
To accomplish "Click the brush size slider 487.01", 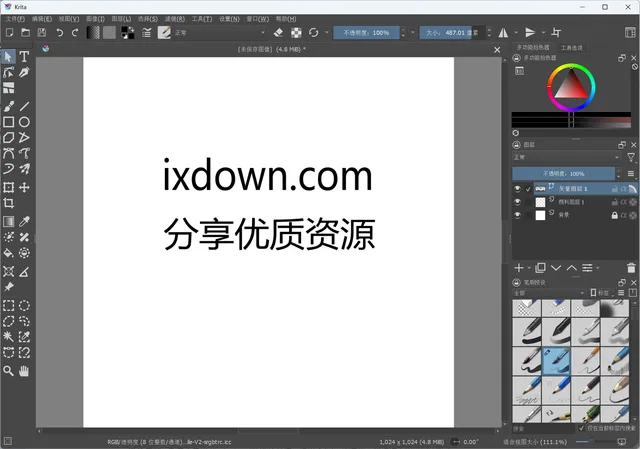I will point(452,33).
